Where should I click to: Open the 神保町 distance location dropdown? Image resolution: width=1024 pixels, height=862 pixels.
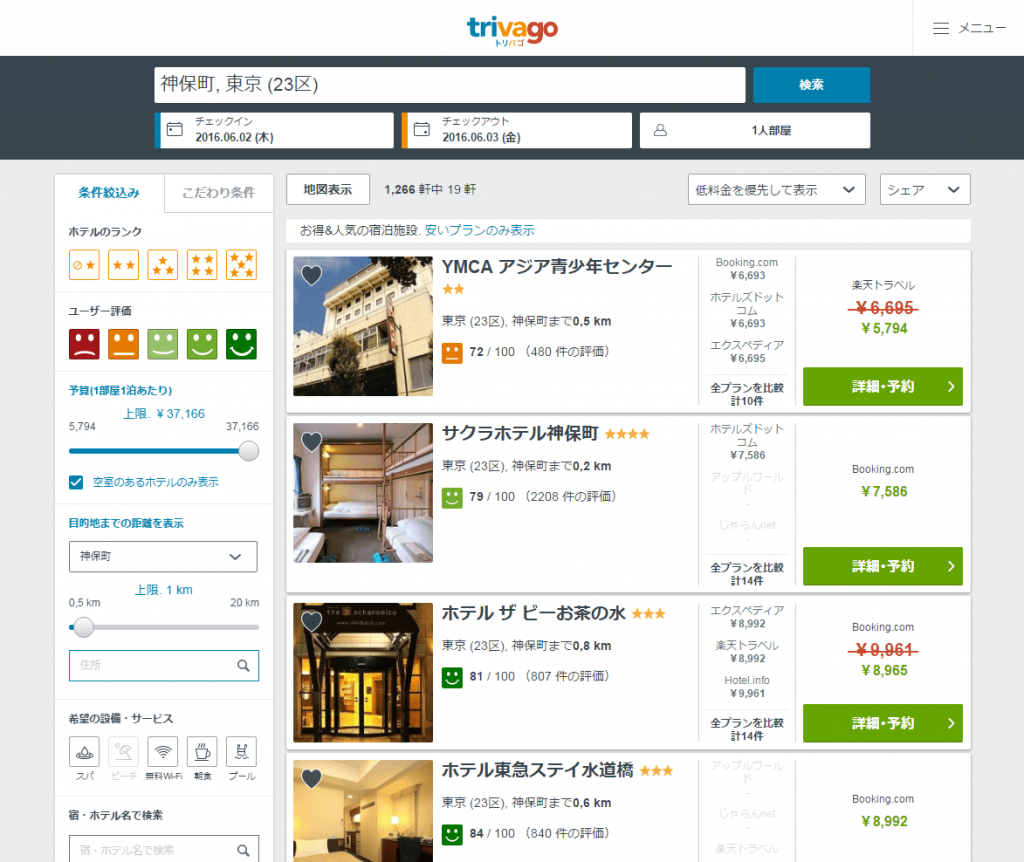tap(163, 556)
